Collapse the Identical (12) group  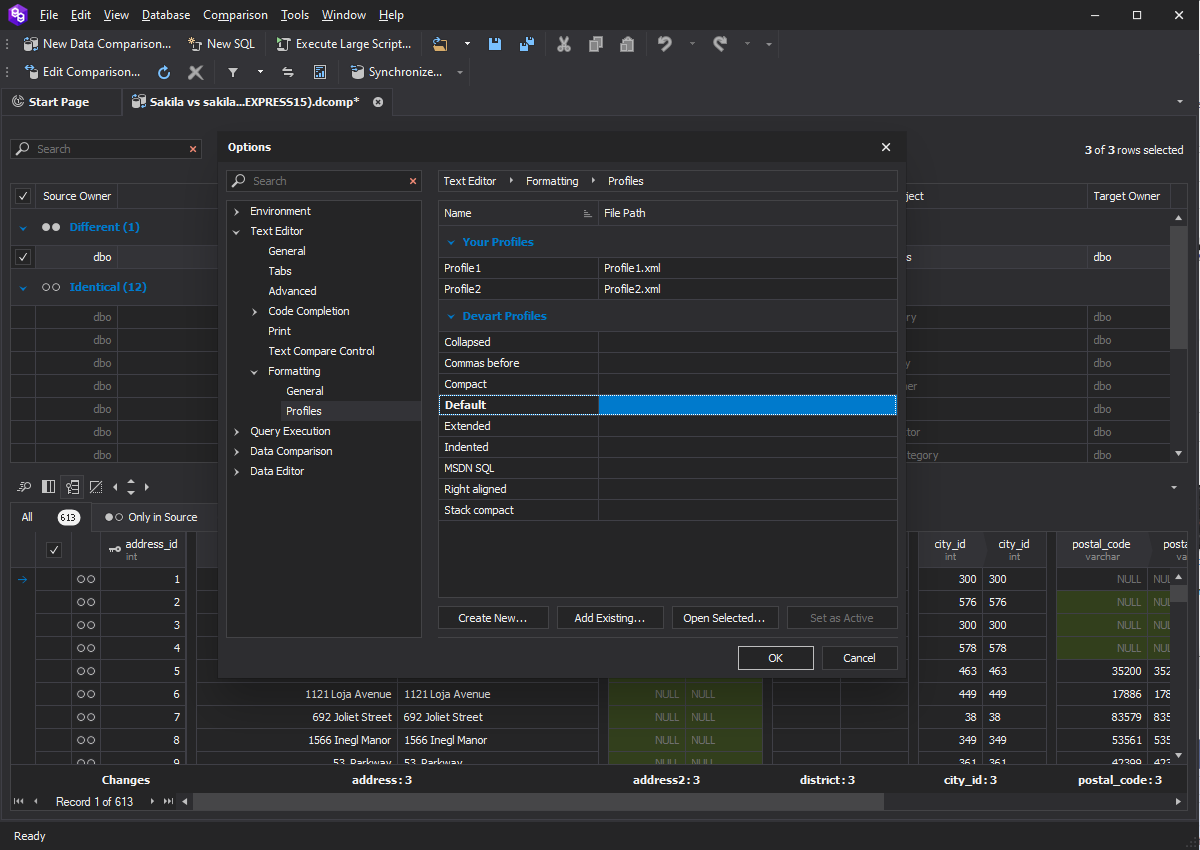(x=22, y=287)
